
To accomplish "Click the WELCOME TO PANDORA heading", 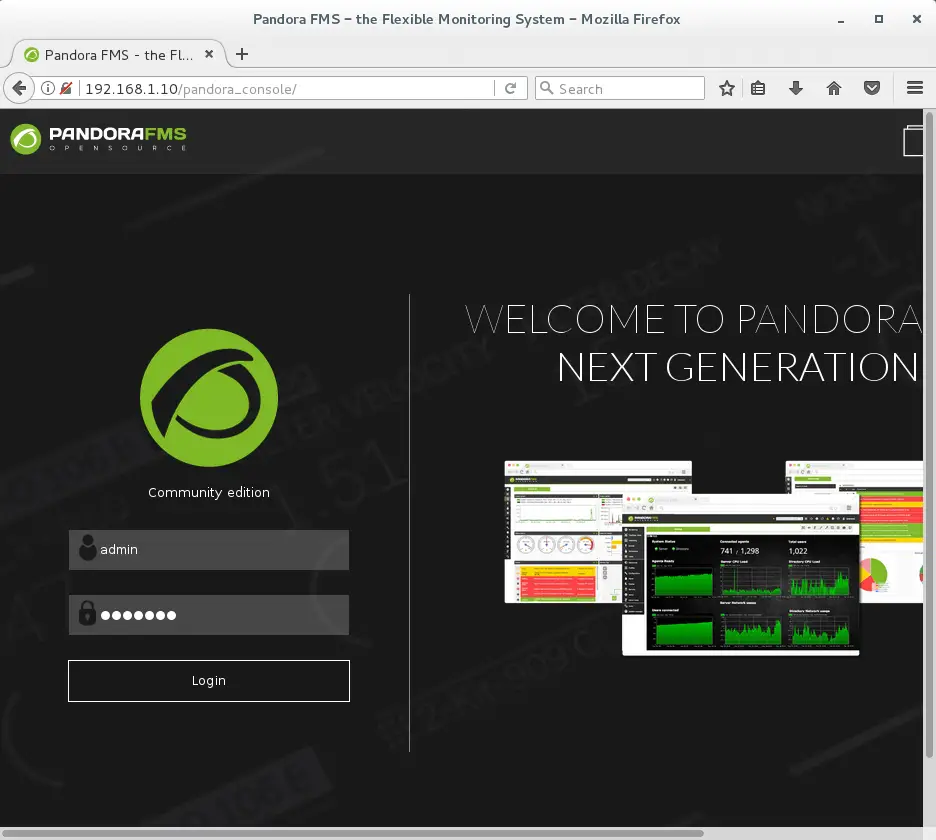I will (x=694, y=319).
